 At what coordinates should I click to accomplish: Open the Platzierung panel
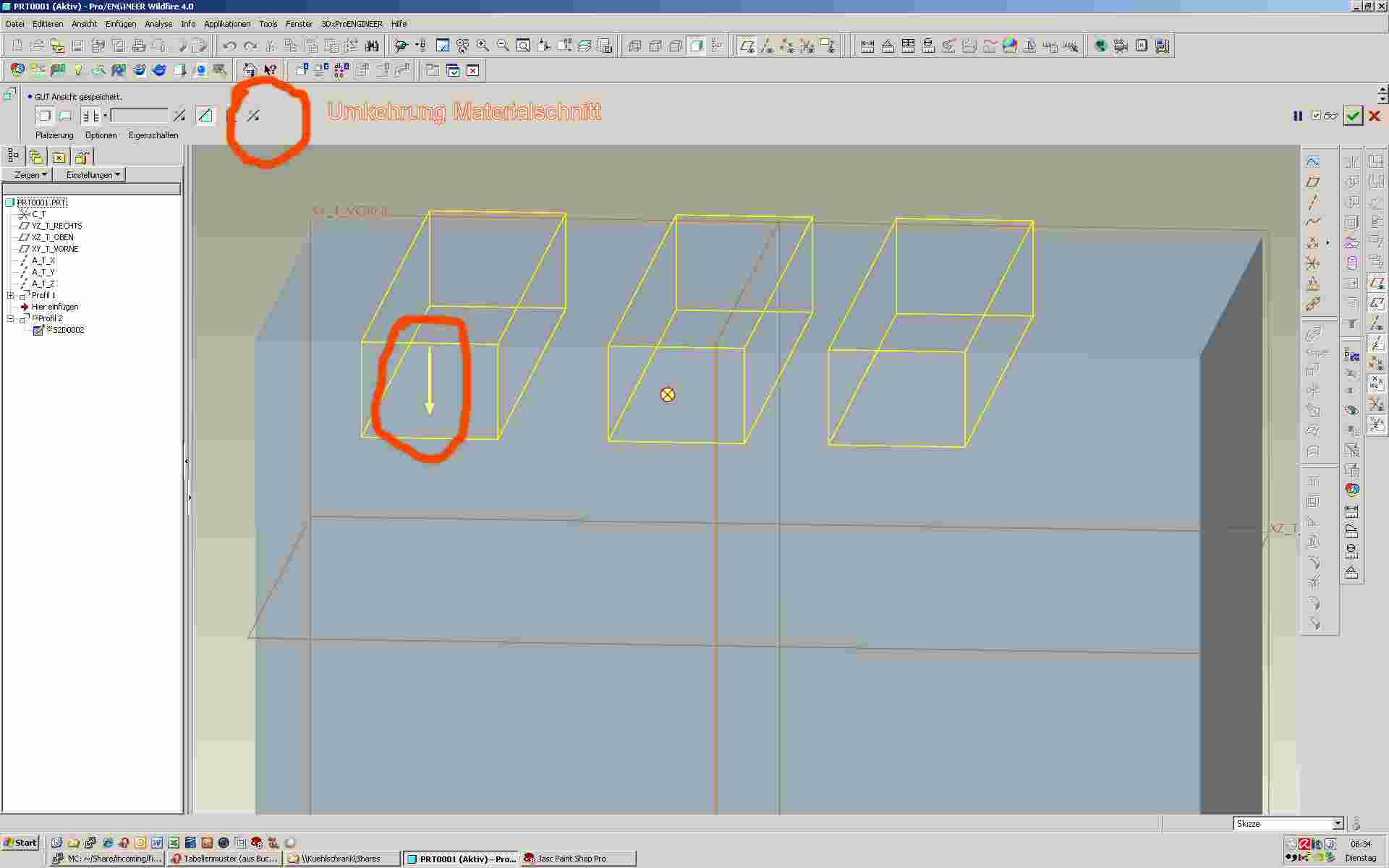click(x=54, y=135)
